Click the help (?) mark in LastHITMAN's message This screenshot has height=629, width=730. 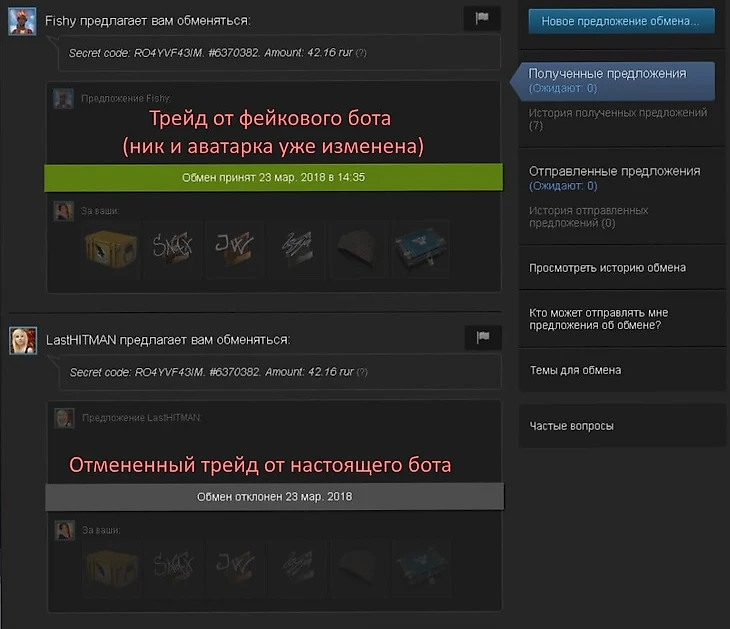tap(362, 372)
